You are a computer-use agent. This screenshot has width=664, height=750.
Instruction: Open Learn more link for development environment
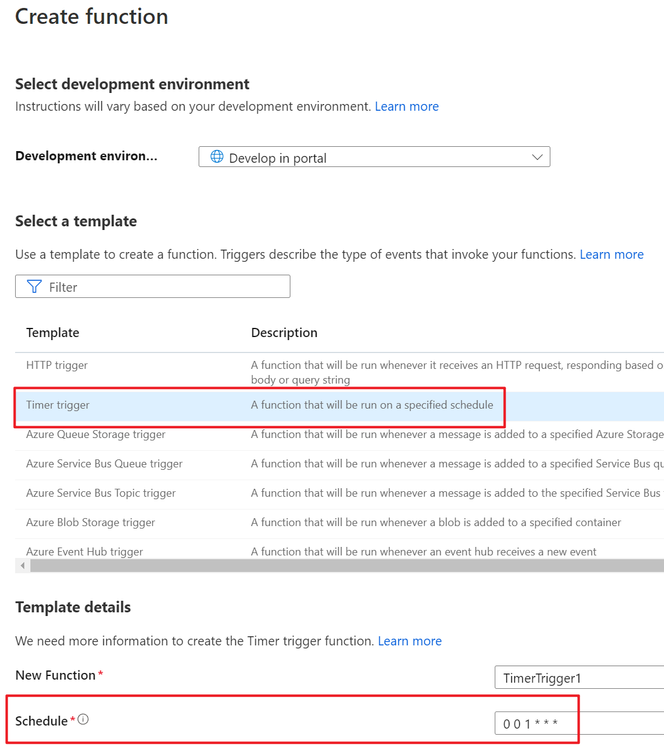coord(406,106)
